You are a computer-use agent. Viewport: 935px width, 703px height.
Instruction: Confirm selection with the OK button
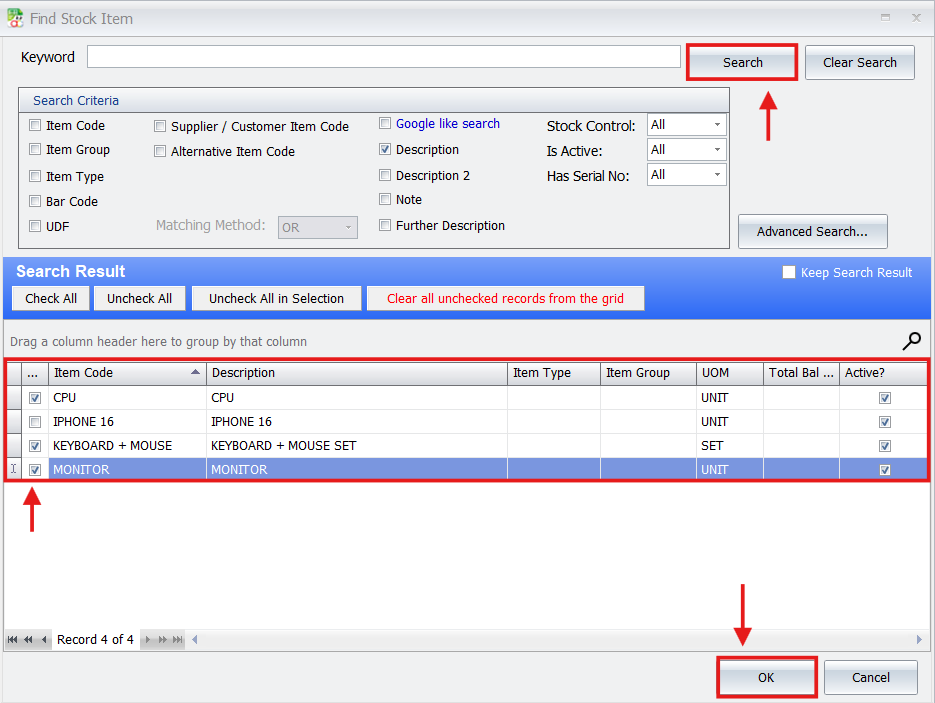pyautogui.click(x=766, y=677)
